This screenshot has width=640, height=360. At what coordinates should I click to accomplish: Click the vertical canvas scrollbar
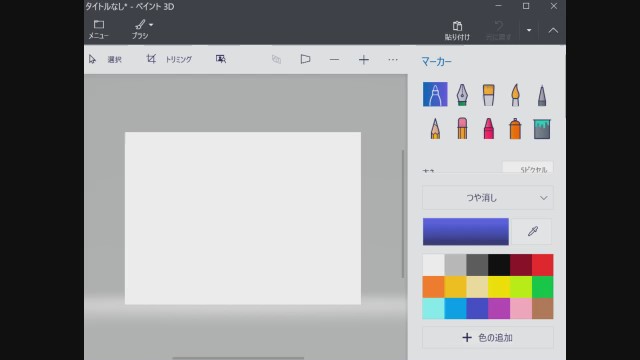pyautogui.click(x=403, y=214)
